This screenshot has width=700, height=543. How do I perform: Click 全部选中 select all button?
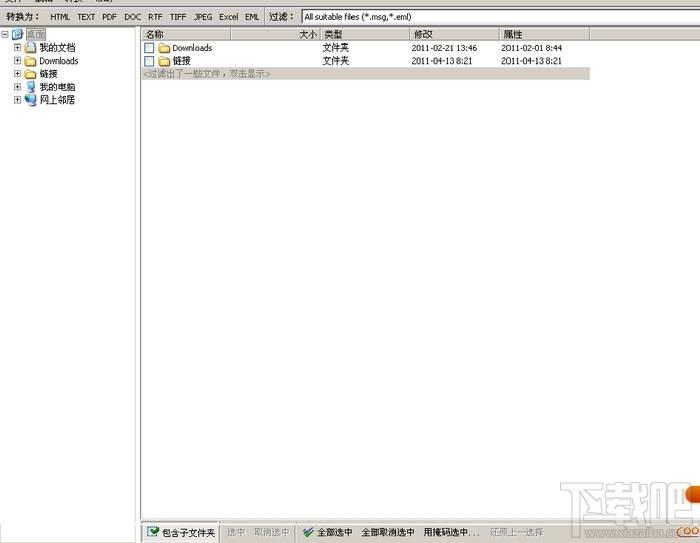[x=327, y=532]
